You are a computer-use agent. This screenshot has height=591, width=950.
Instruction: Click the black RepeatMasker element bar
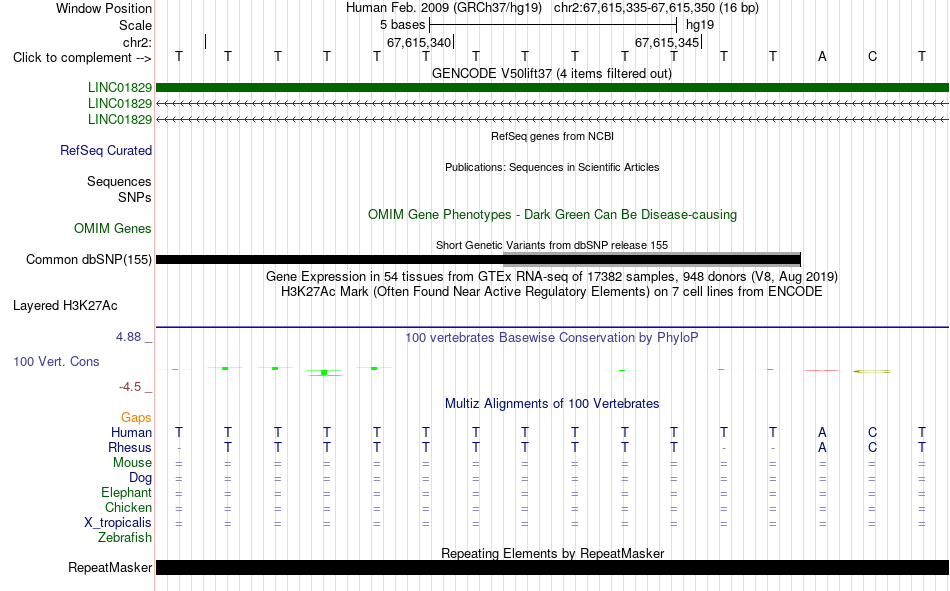(x=552, y=567)
